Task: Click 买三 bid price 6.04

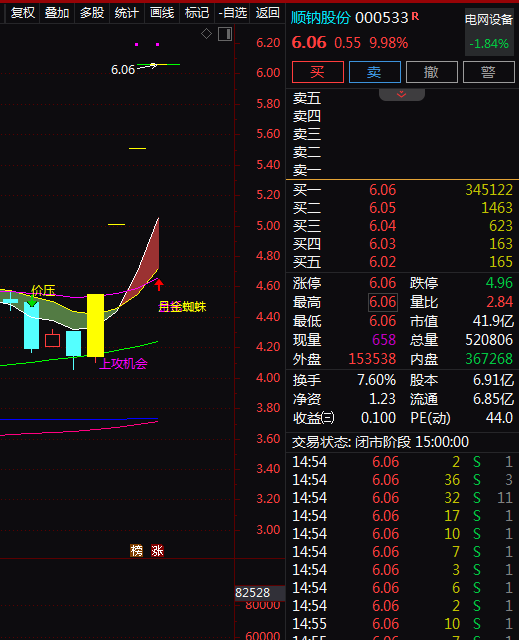Action: click(x=382, y=226)
